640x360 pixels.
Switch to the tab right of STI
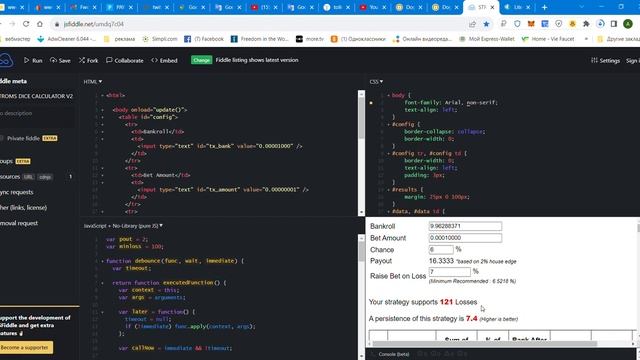coord(518,7)
